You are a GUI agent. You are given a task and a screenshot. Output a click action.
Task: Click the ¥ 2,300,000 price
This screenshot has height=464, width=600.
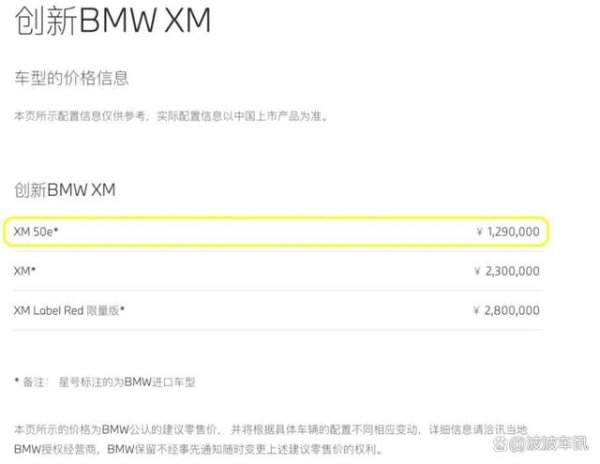click(x=507, y=271)
